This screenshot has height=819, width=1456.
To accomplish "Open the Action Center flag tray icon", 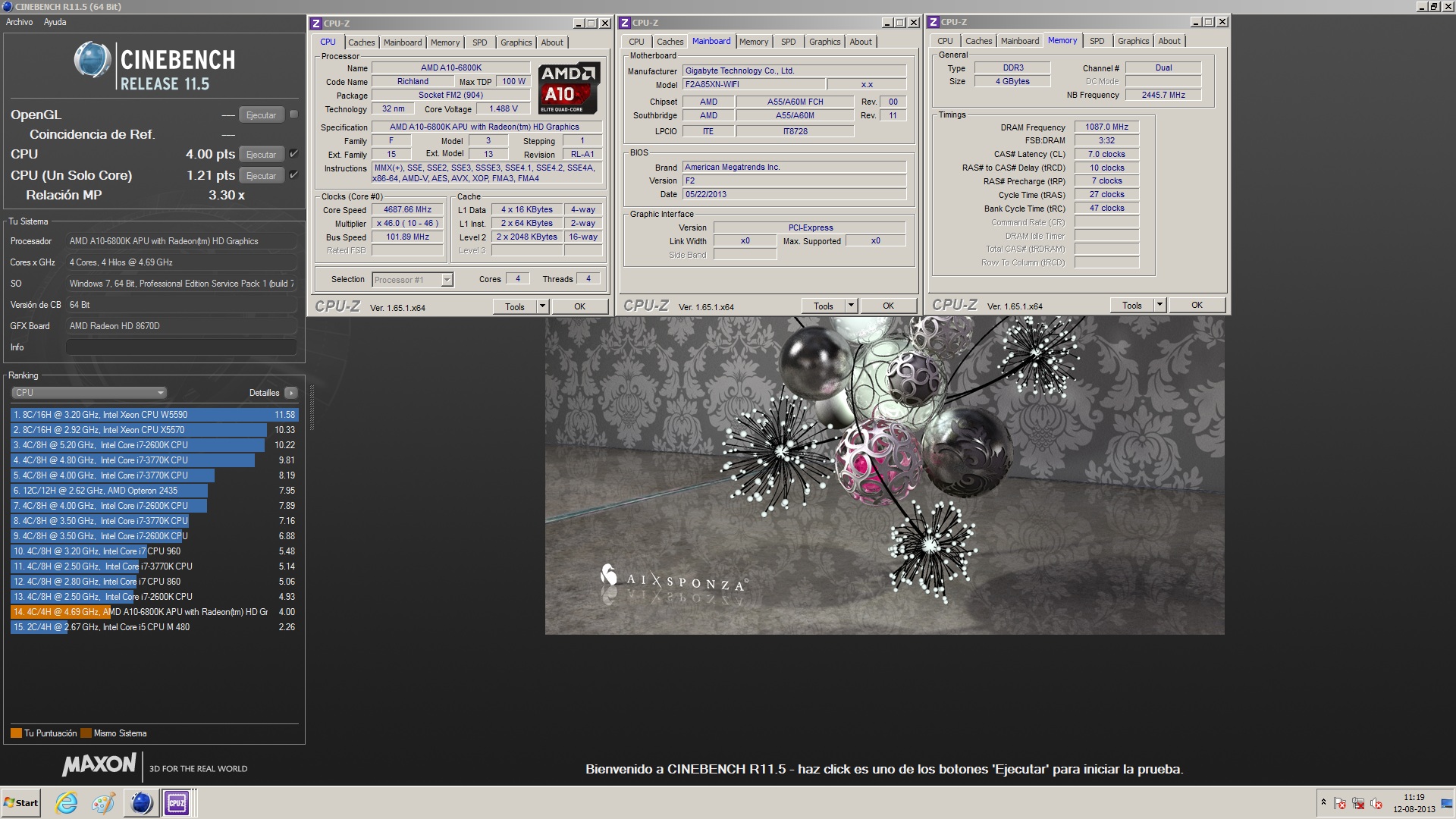I will [x=1340, y=804].
